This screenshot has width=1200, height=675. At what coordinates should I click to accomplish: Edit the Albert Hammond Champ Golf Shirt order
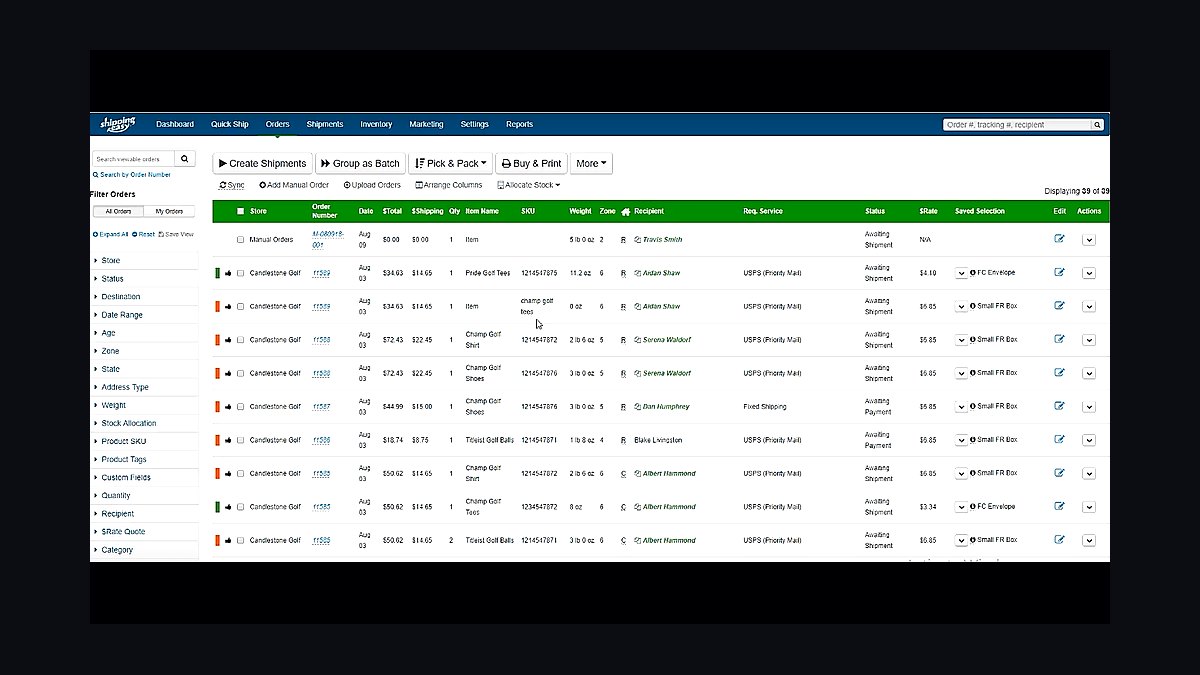coord(1059,473)
